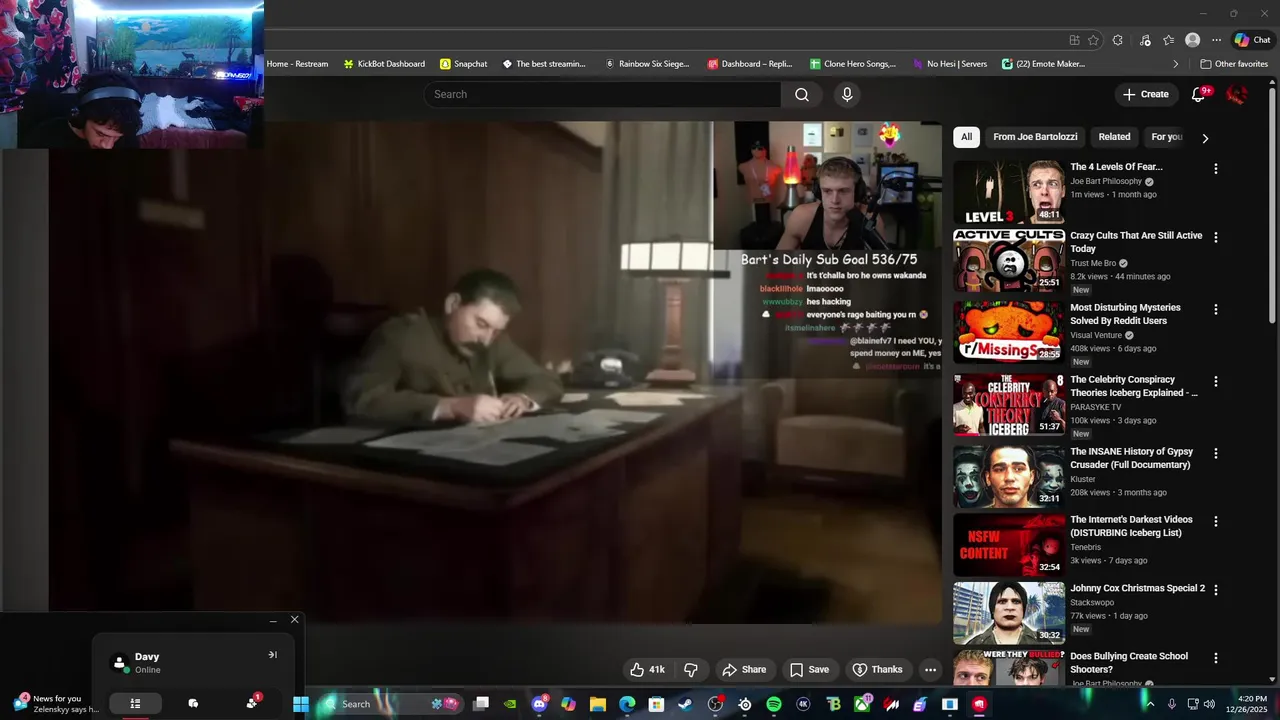Viewport: 1280px width, 720px height.
Task: Open File Explorer from taskbar
Action: pyautogui.click(x=598, y=704)
